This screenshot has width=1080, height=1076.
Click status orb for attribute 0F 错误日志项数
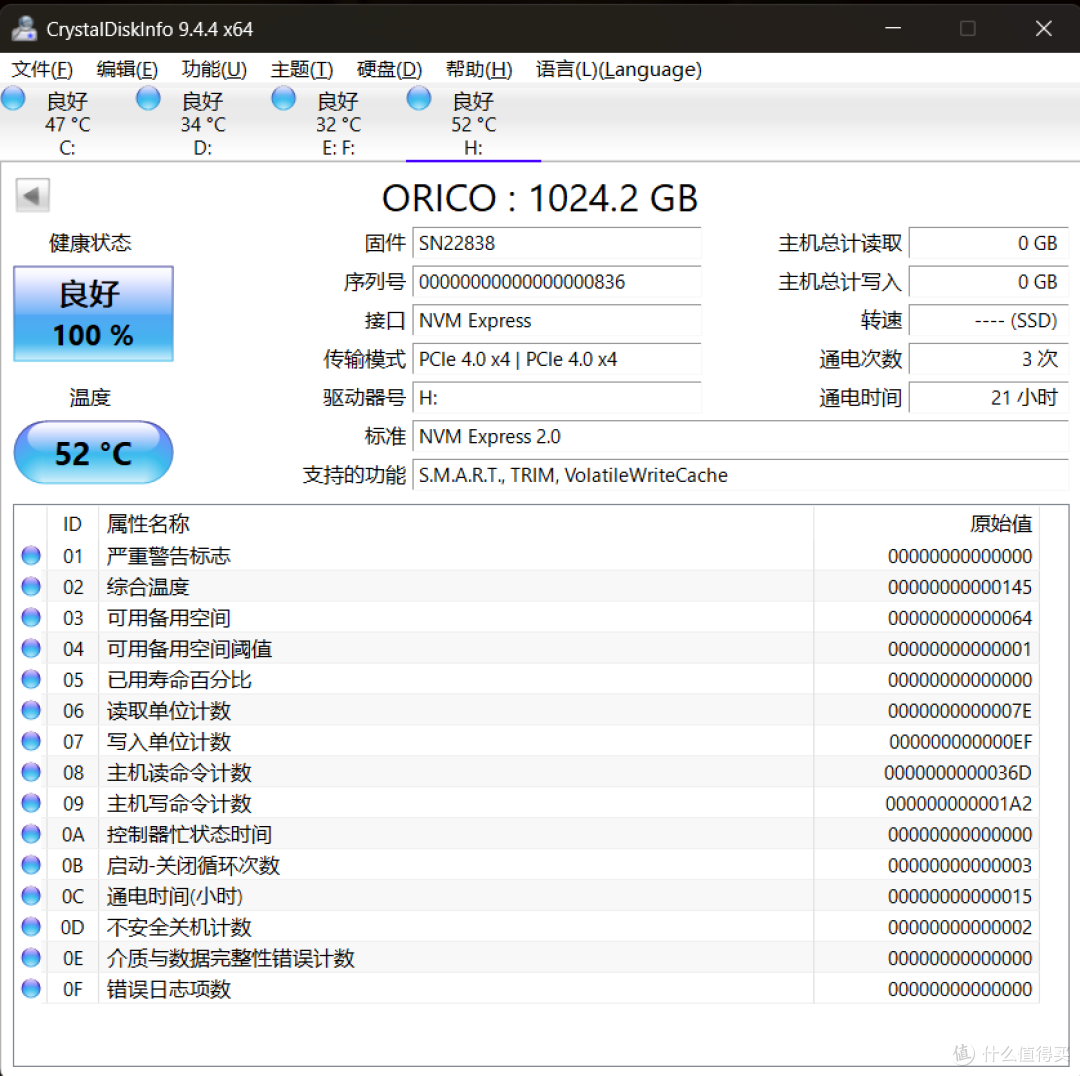click(x=31, y=989)
